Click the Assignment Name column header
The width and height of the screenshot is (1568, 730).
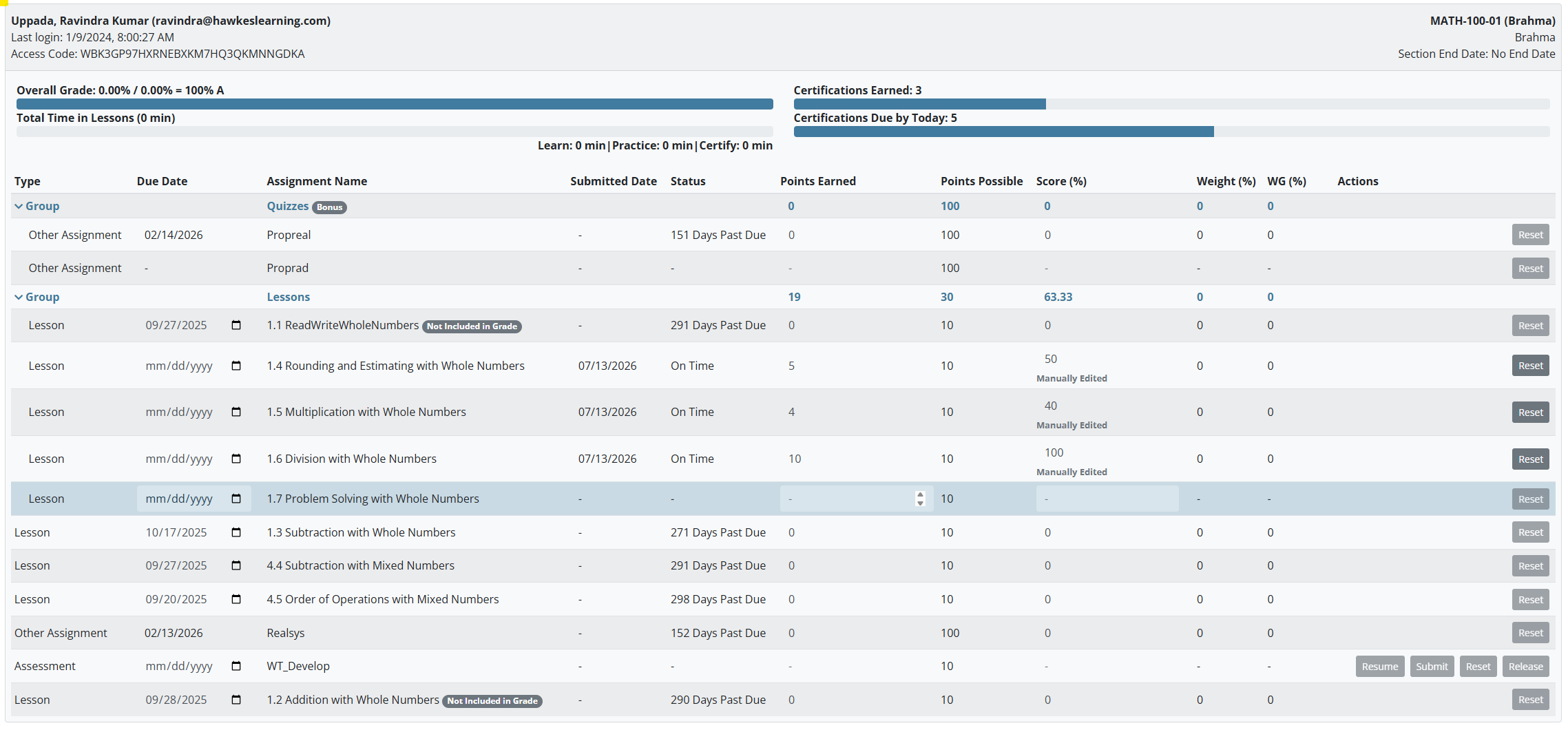[x=317, y=181]
